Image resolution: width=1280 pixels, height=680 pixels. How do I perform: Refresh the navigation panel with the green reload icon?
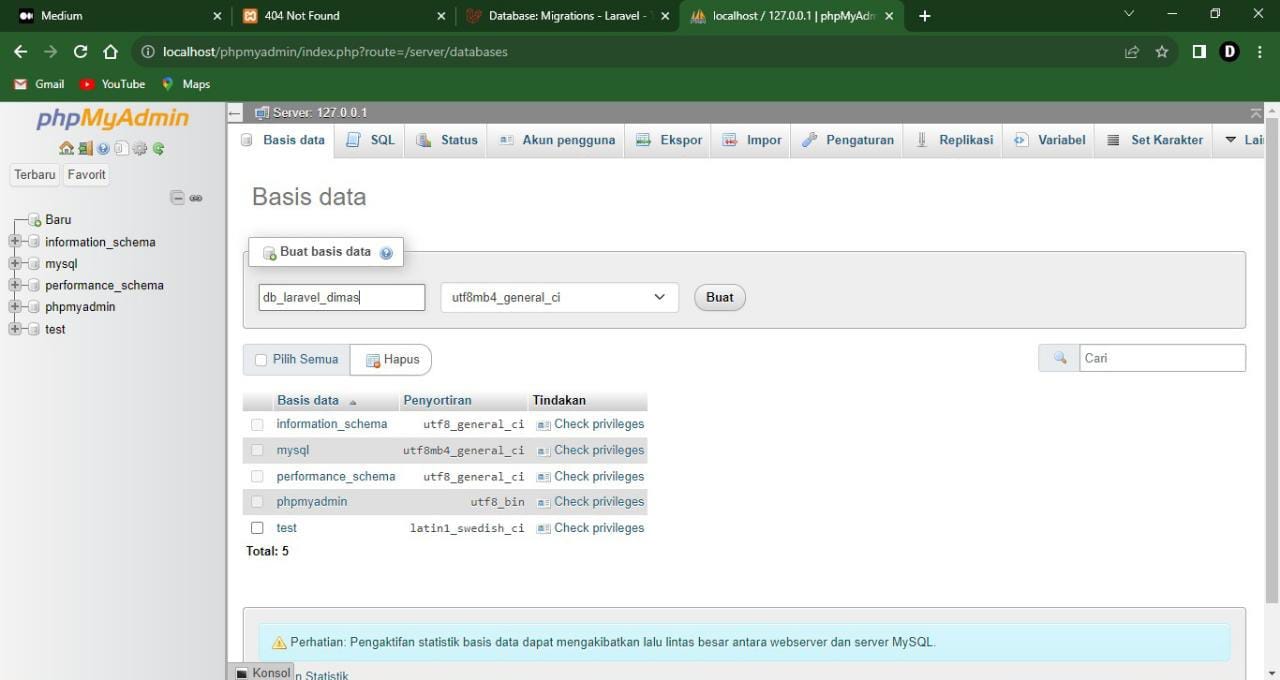(x=158, y=148)
